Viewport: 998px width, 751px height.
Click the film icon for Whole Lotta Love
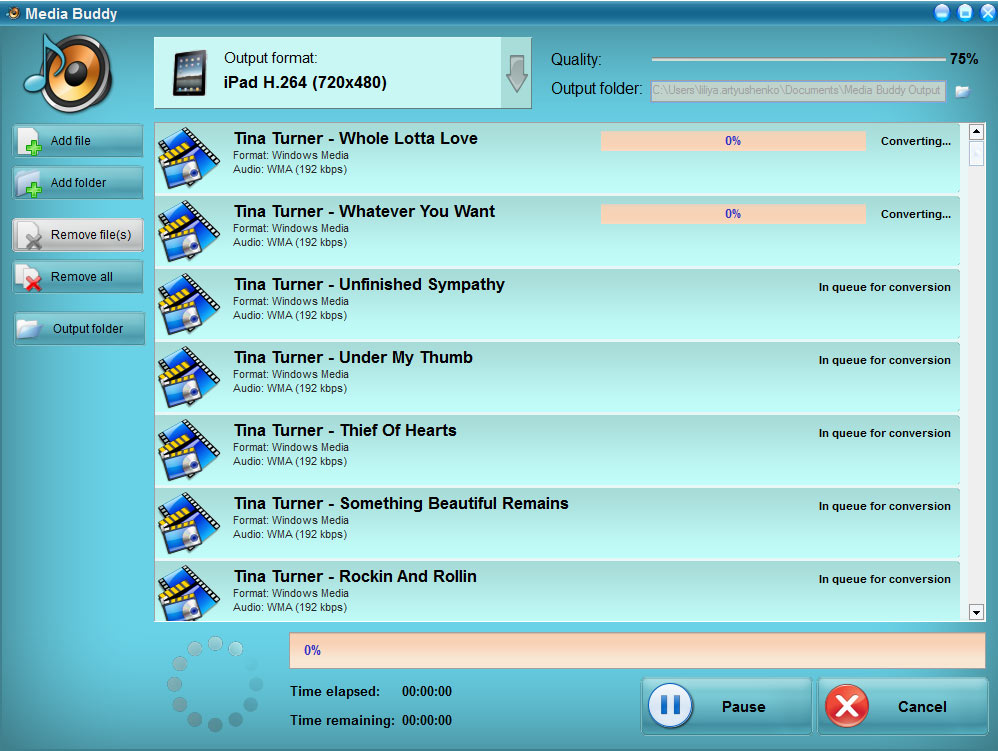click(x=188, y=158)
